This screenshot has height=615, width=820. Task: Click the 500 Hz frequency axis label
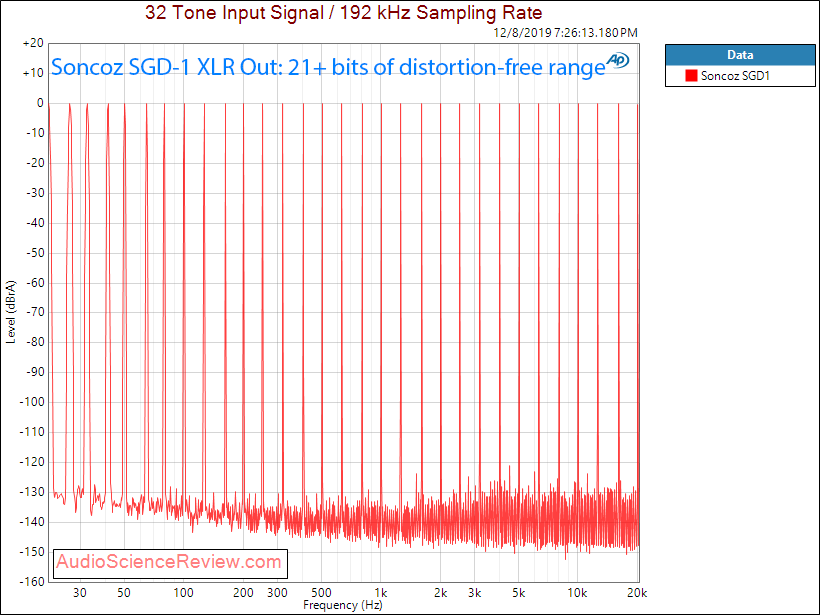pyautogui.click(x=322, y=593)
